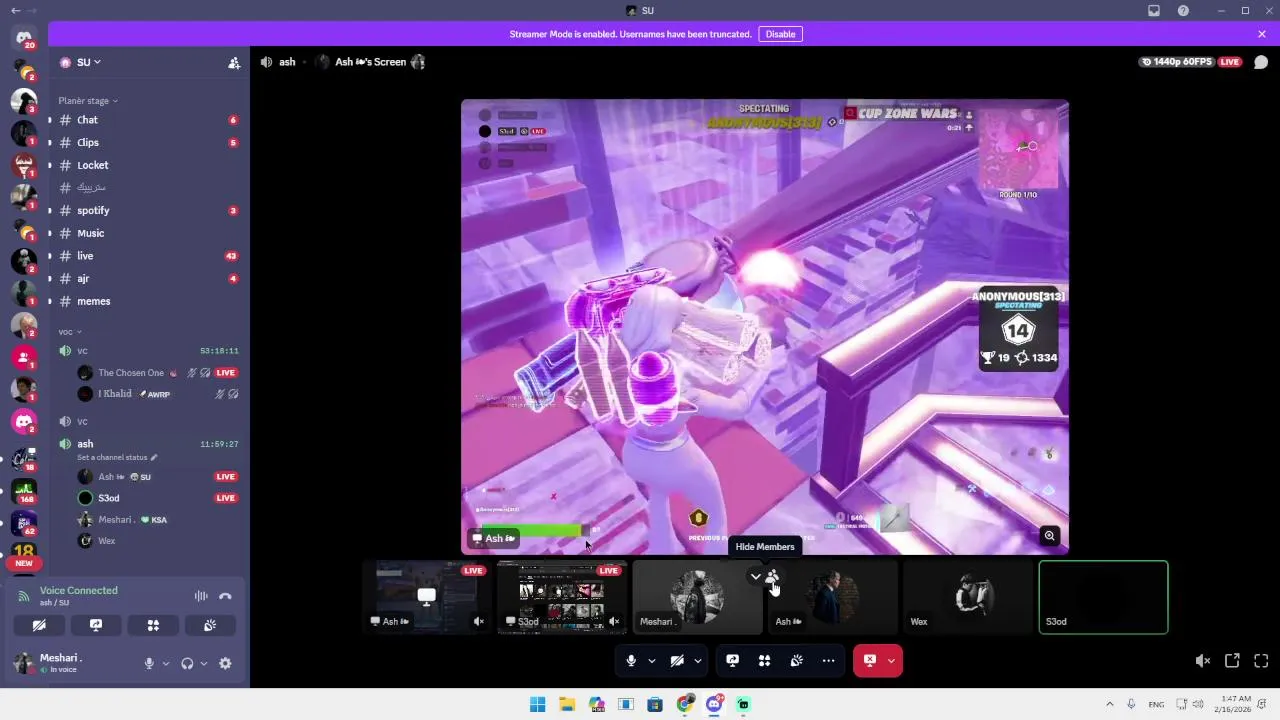Open the Clips text channel
This screenshot has width=1280, height=720.
coord(148,143)
